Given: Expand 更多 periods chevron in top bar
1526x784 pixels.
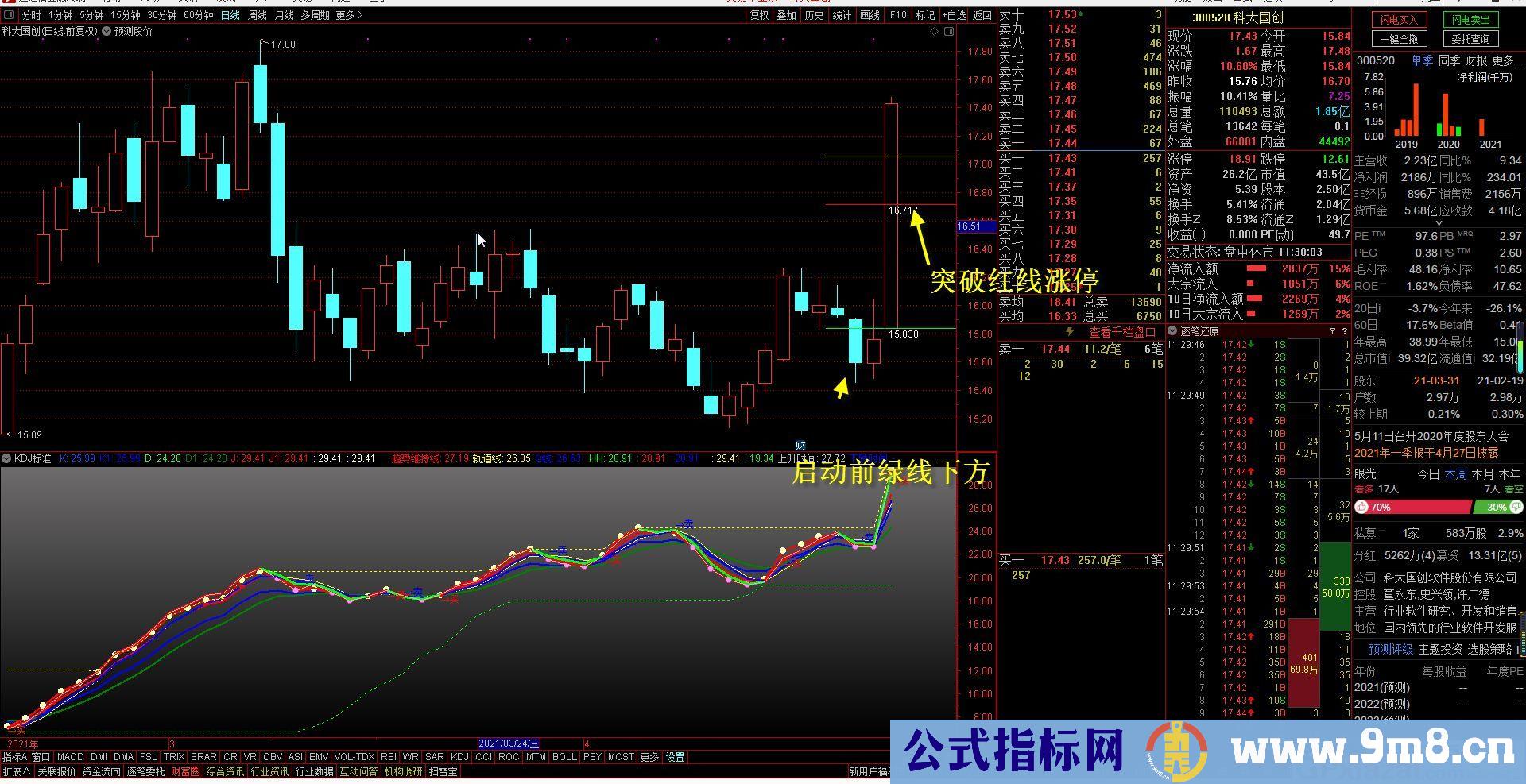Looking at the screenshot, I should tap(349, 15).
